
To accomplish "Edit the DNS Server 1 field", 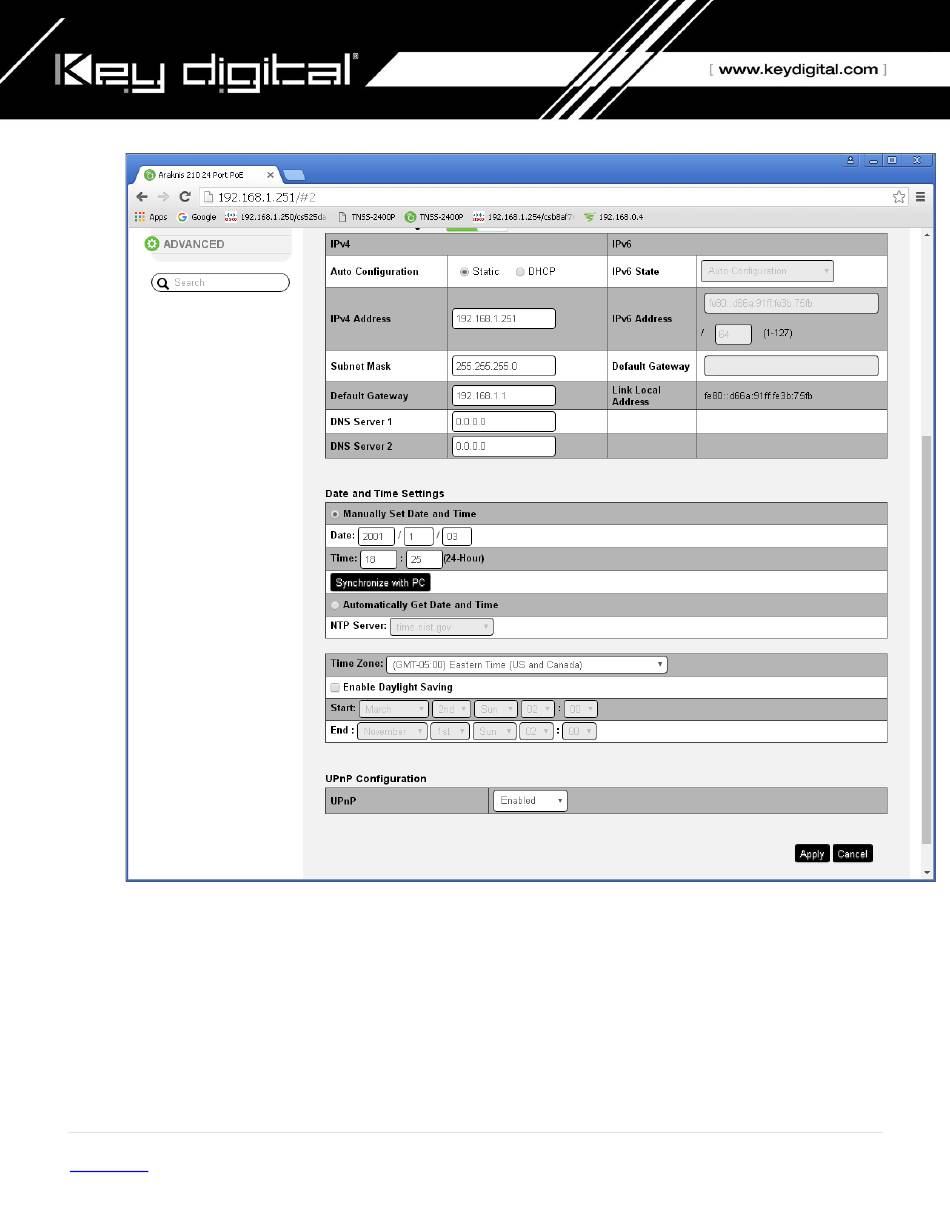I will [503, 421].
